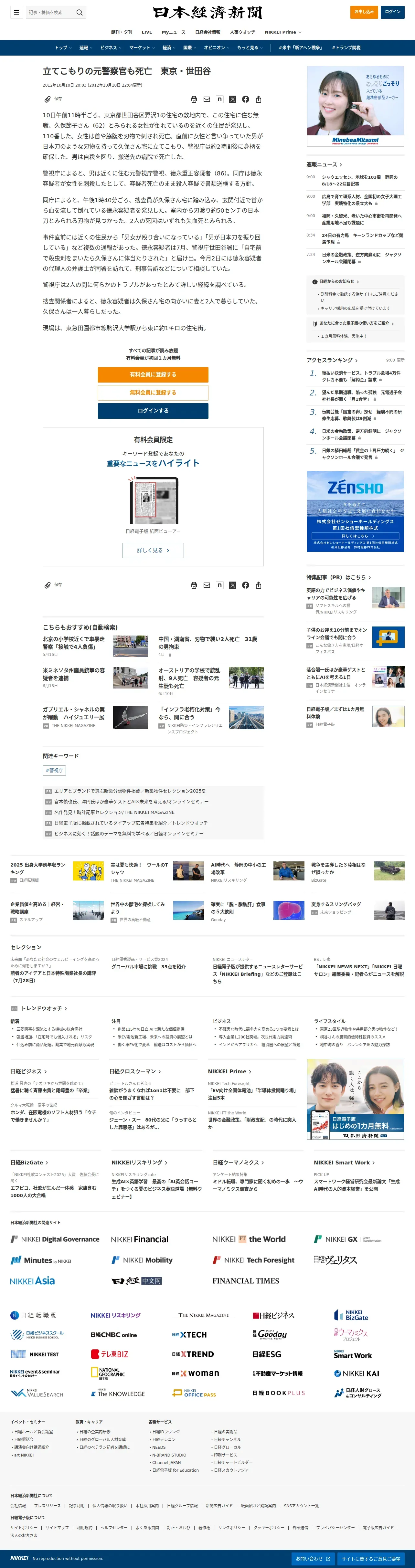Open the 朝刊・夕刊 menu item
The width and height of the screenshot is (415, 1568).
click(x=121, y=32)
